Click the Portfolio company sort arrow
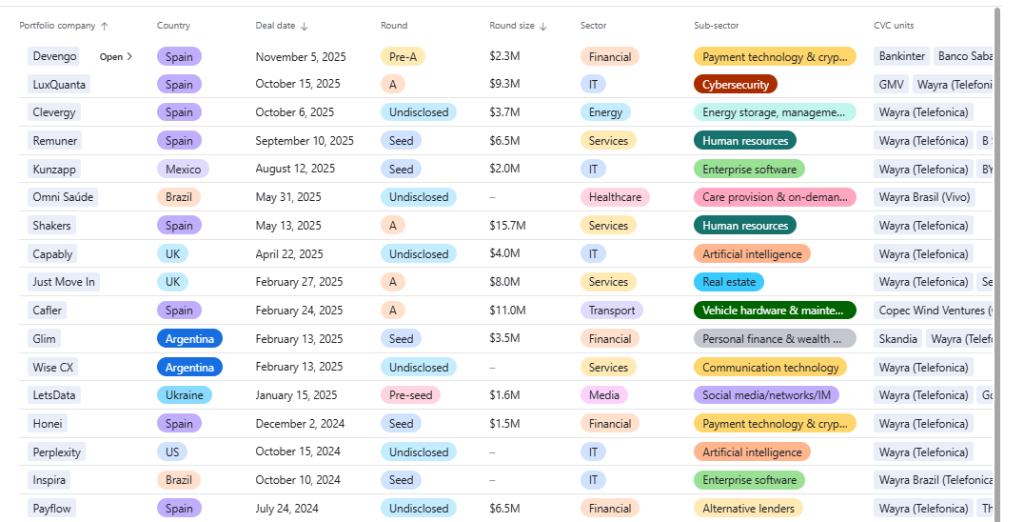This screenshot has width=1024, height=522. click(105, 26)
